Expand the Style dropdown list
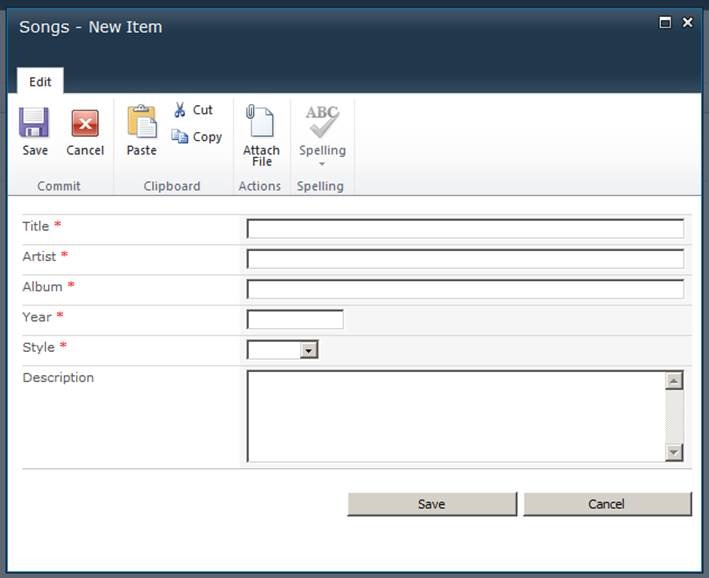The width and height of the screenshot is (709, 578). [309, 350]
